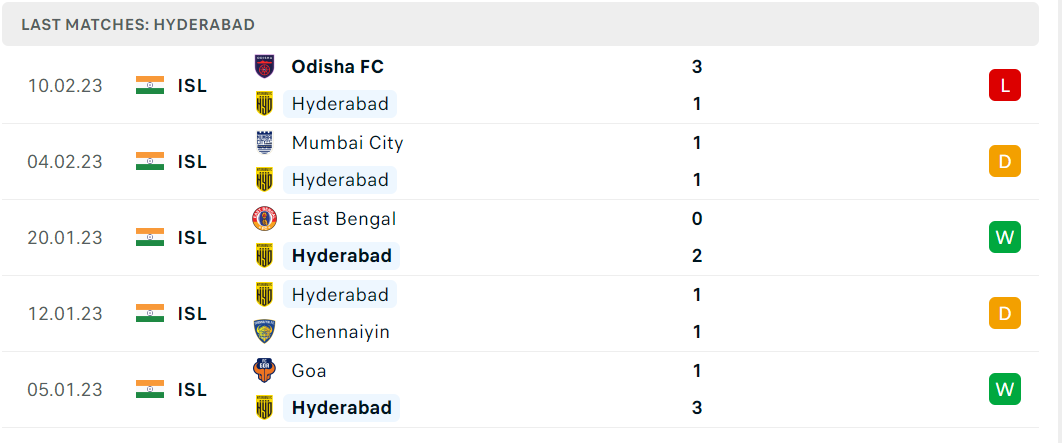
Task: Open the Mumbai City team link
Action: pos(347,143)
